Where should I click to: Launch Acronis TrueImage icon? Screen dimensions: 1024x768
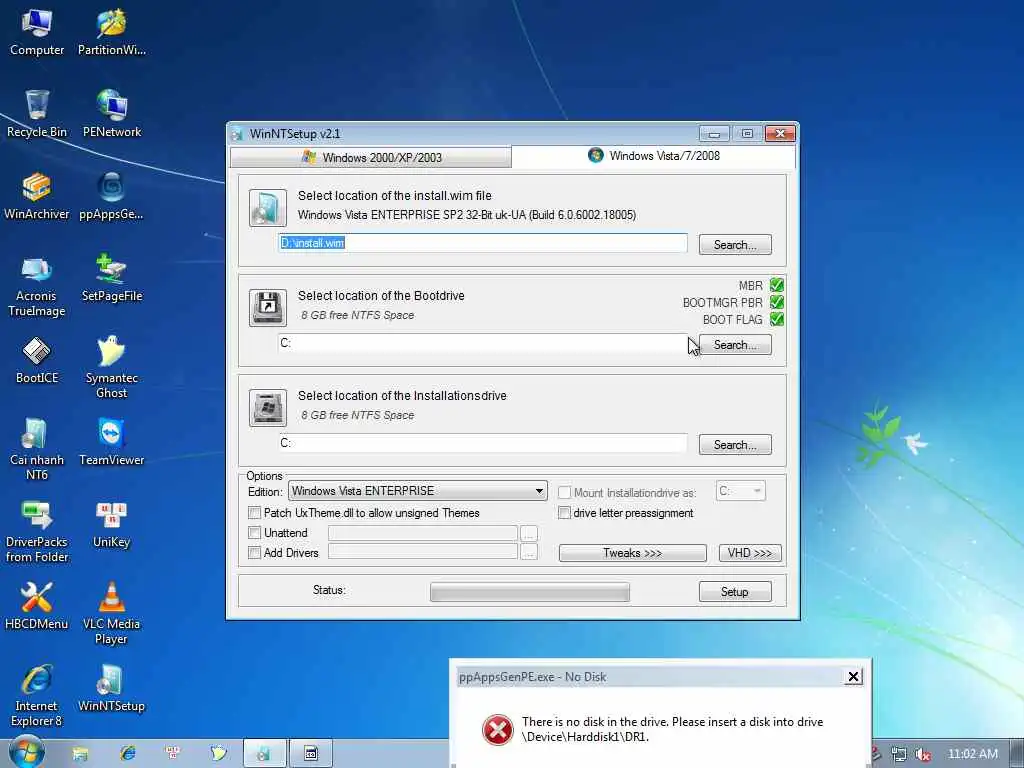pos(37,286)
